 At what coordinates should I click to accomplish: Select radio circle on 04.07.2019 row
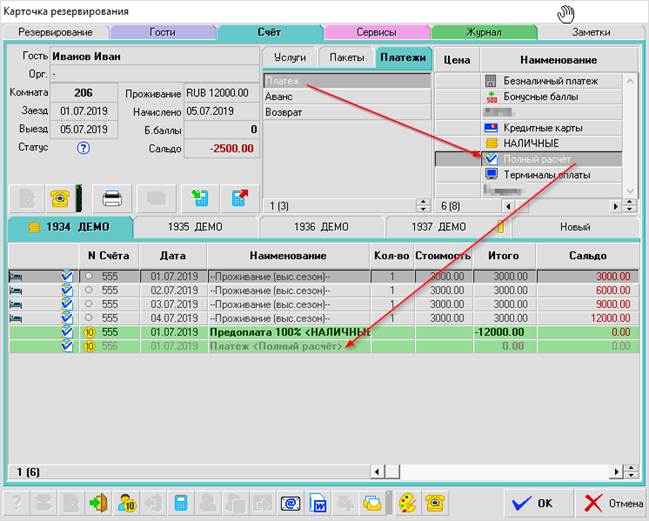point(89,317)
